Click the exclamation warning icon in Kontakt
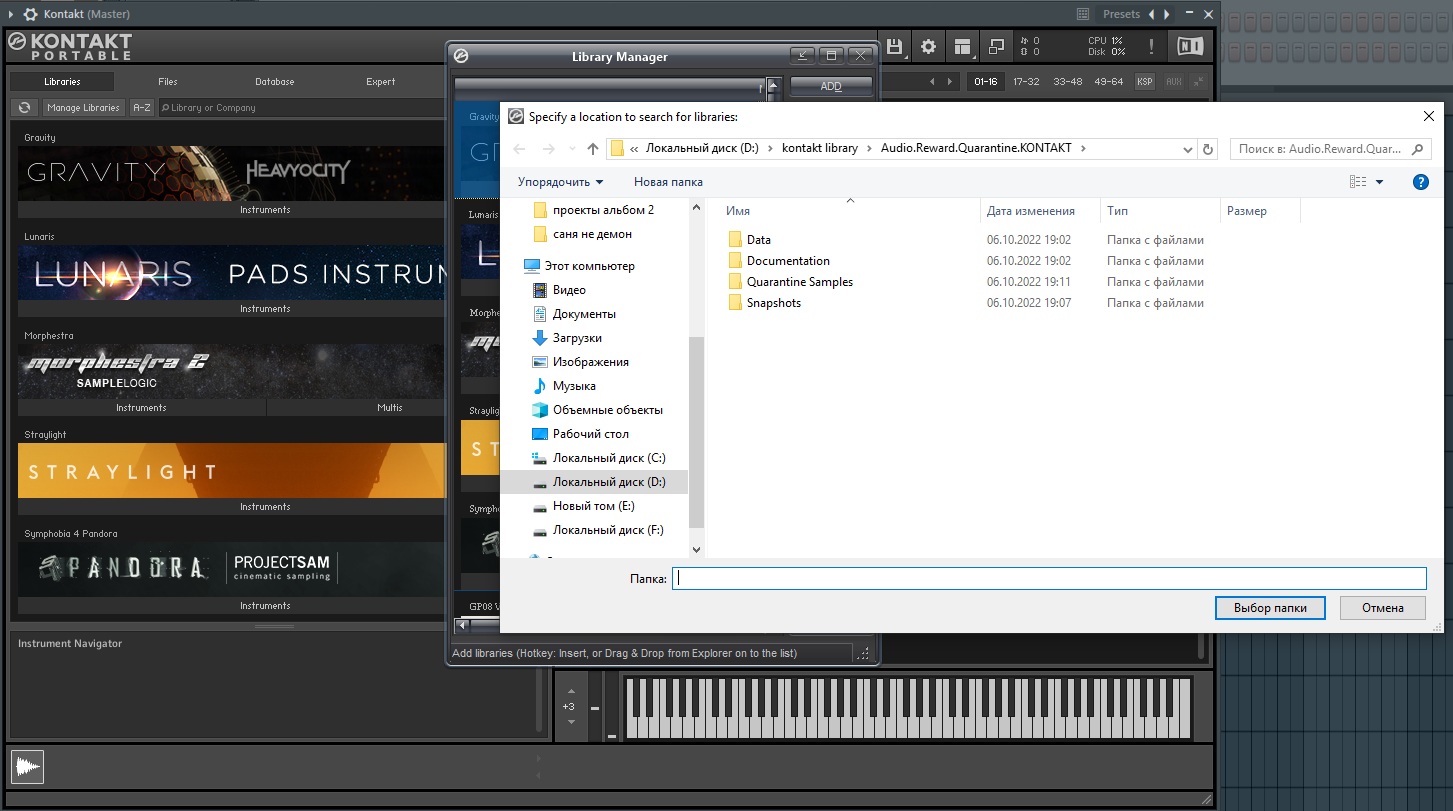The height and width of the screenshot is (811, 1453). click(x=1152, y=46)
